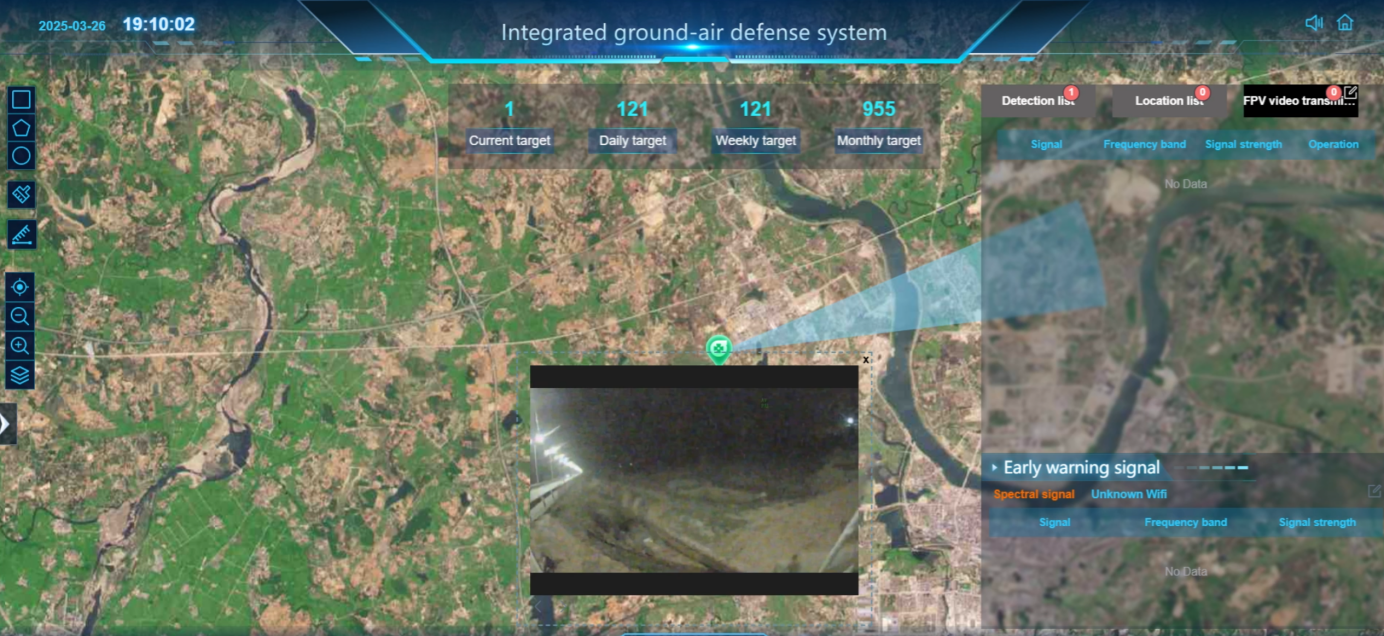Viewport: 1384px width, 636px height.
Task: Select the circle drawing tool
Action: (21, 156)
